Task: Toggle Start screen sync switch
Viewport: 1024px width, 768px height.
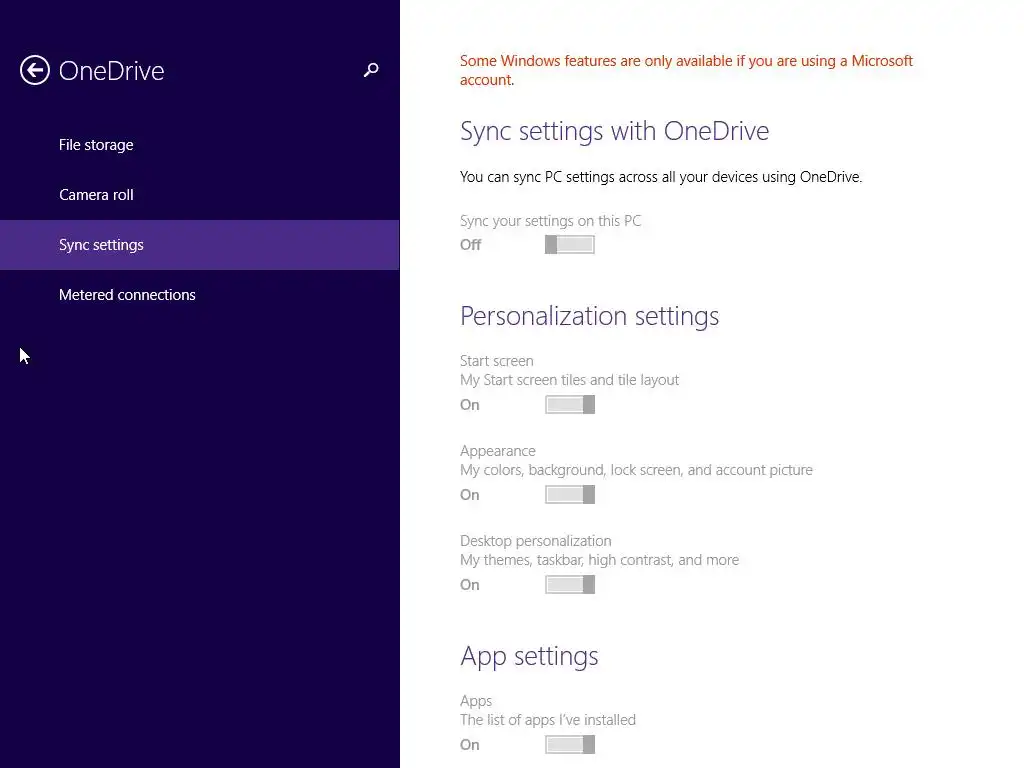Action: (570, 405)
